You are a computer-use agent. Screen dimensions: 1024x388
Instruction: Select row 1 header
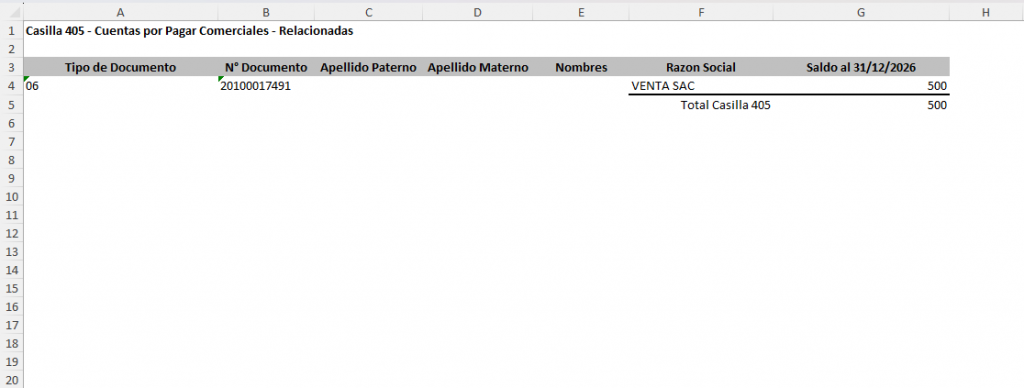11,31
